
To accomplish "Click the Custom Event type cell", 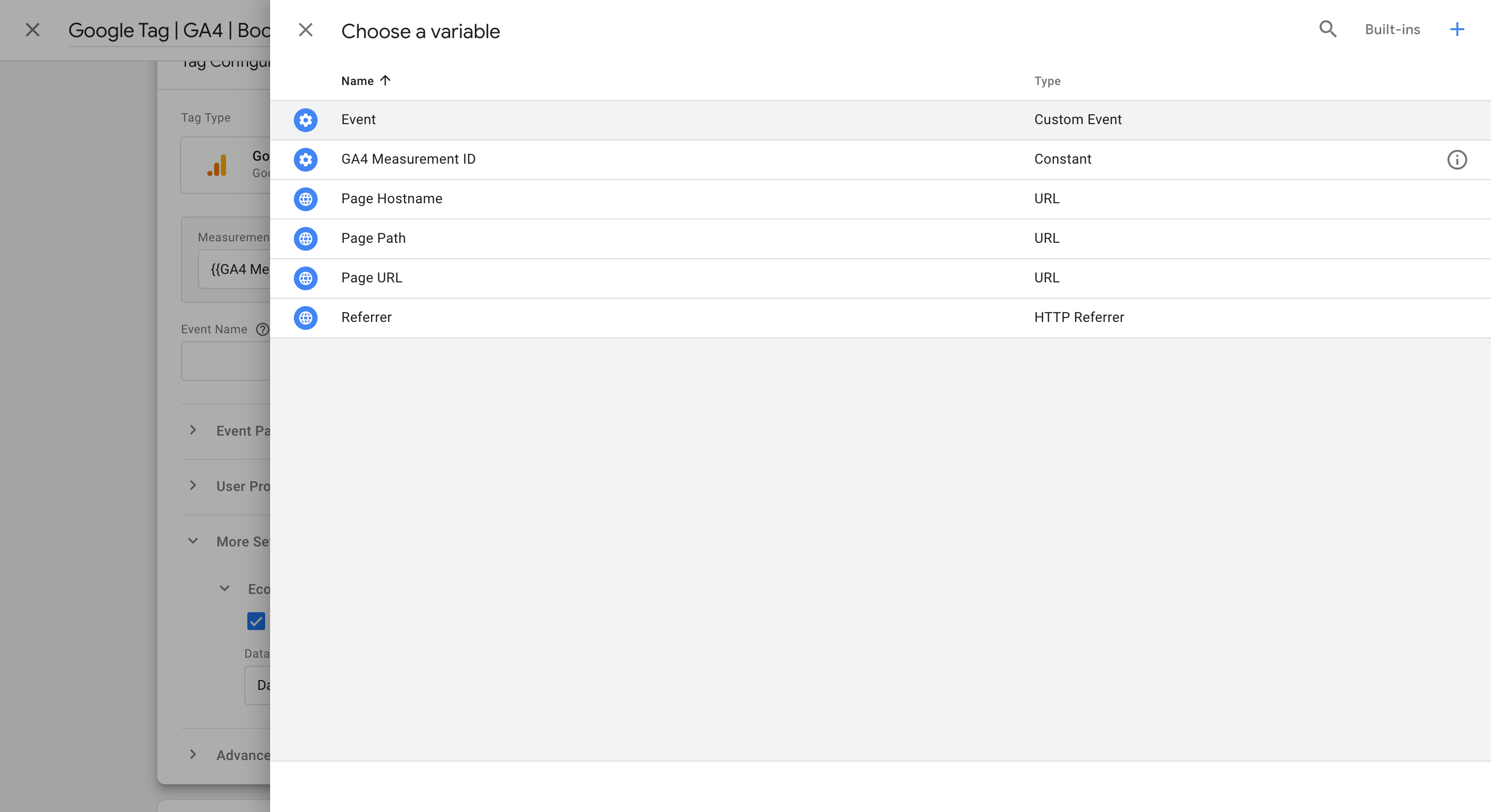I will click(1078, 120).
